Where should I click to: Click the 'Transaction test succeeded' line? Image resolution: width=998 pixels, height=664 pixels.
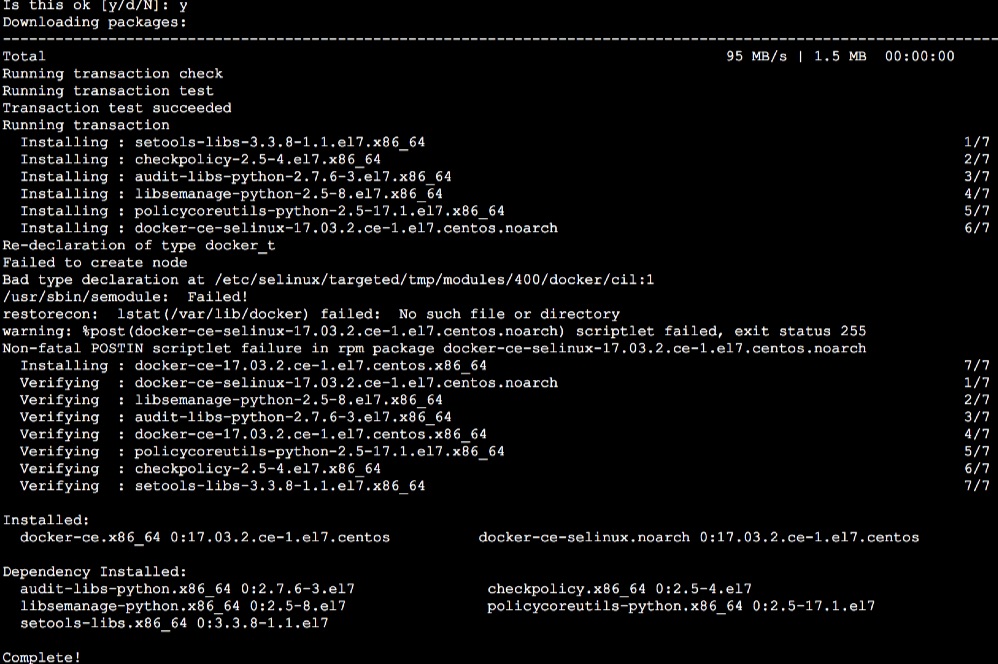[117, 108]
